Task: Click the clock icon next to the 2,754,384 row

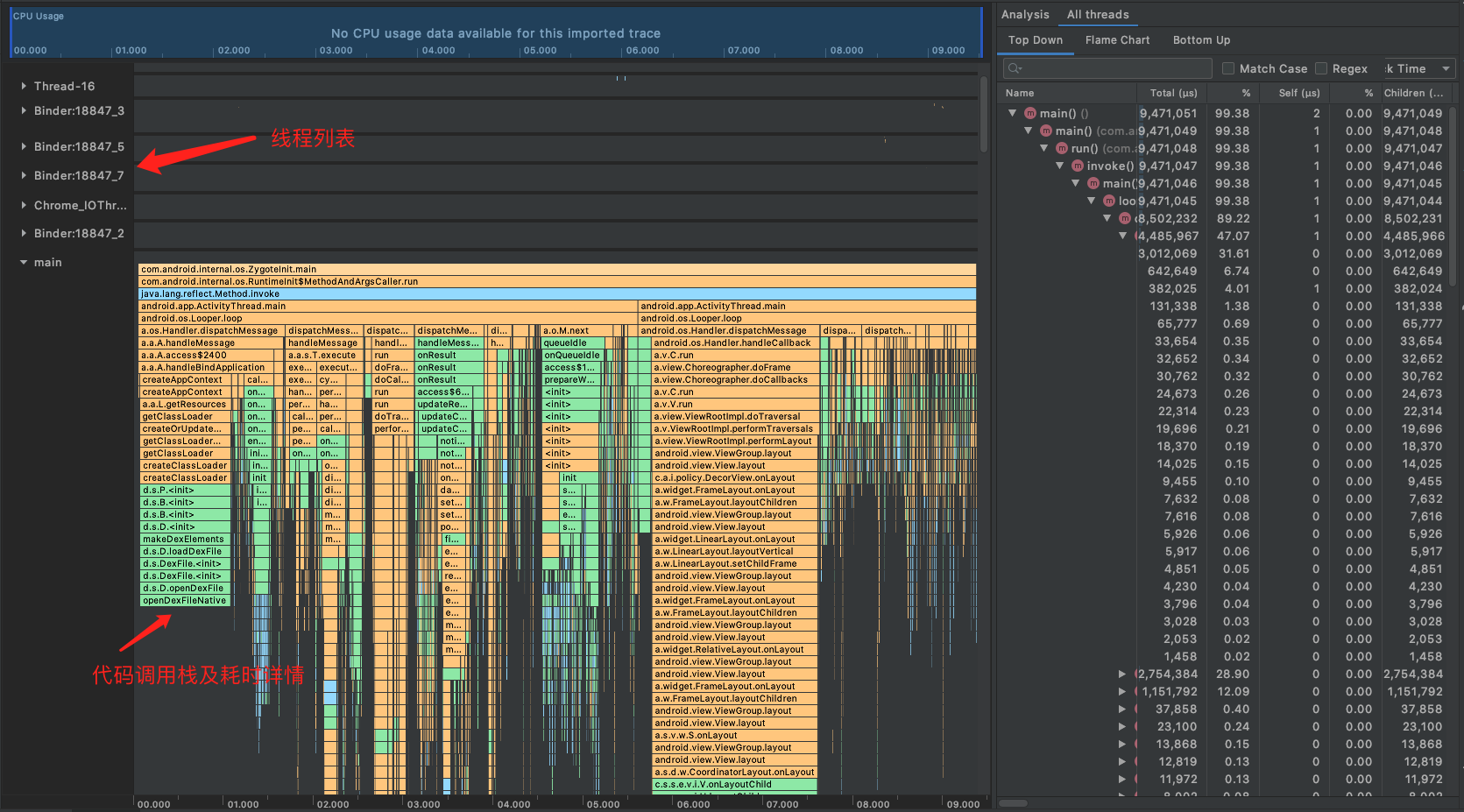Action: tap(1136, 674)
